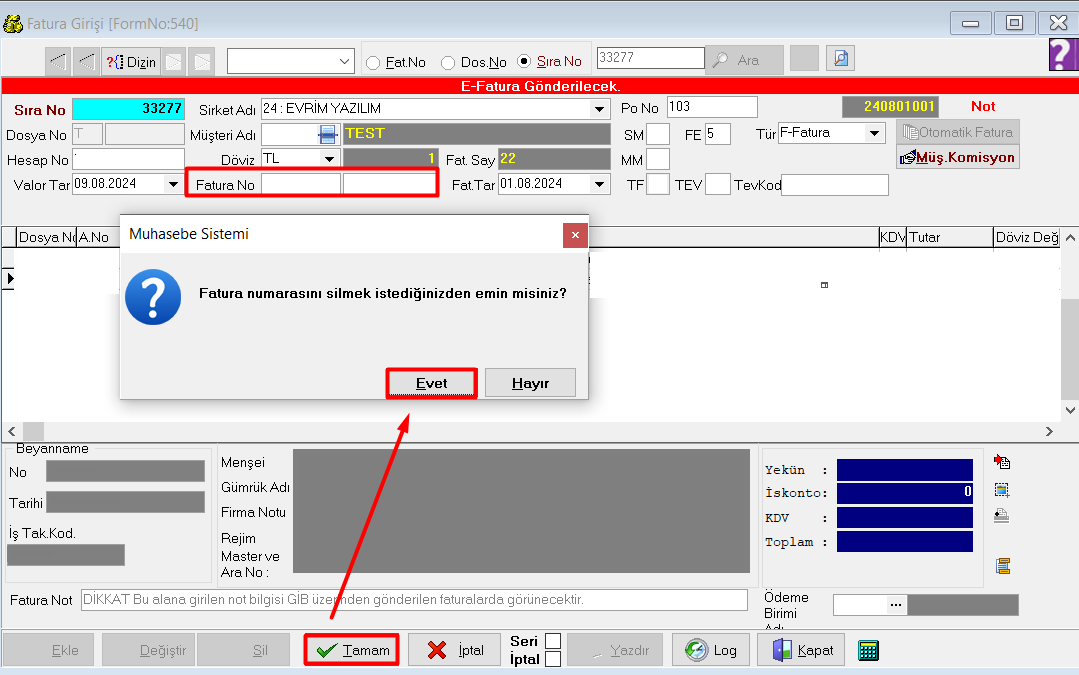
Task: Select the Dos.No radio button
Action: point(448,62)
